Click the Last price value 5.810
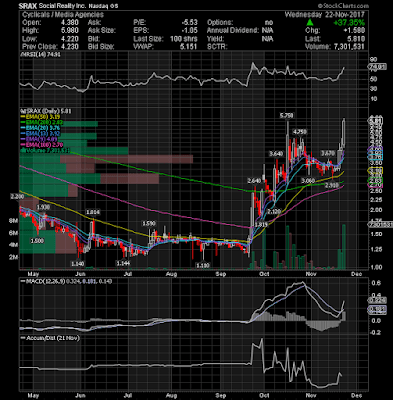Screen dimensions: 393x400 [x=356, y=39]
